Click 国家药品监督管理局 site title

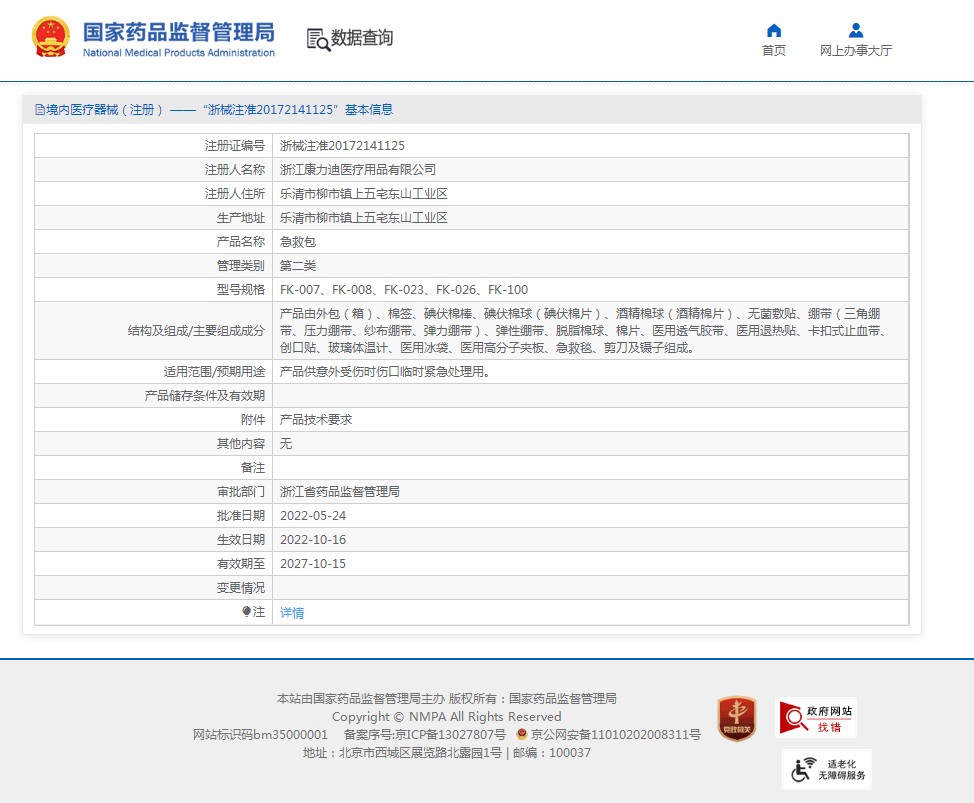(179, 32)
